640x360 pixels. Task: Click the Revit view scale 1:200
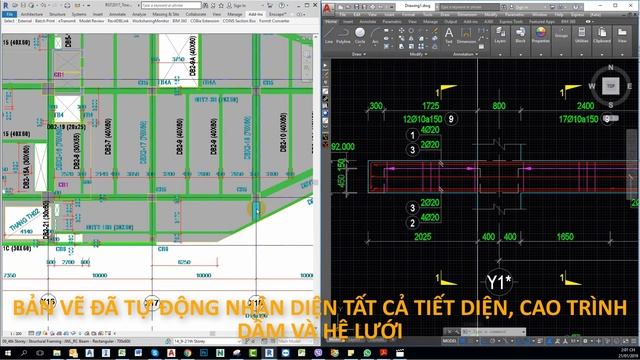tap(16, 334)
